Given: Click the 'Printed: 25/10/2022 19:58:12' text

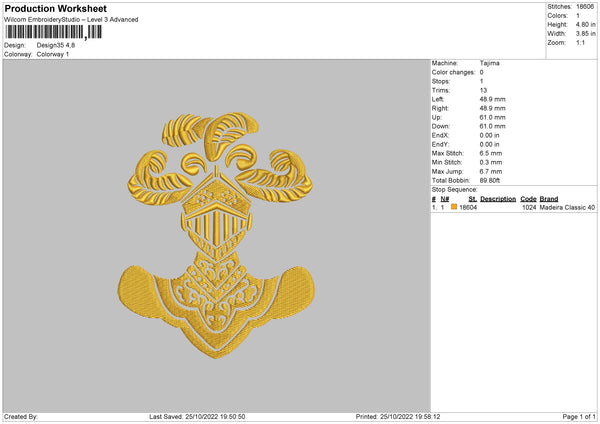Looking at the screenshot, I should 398,417.
